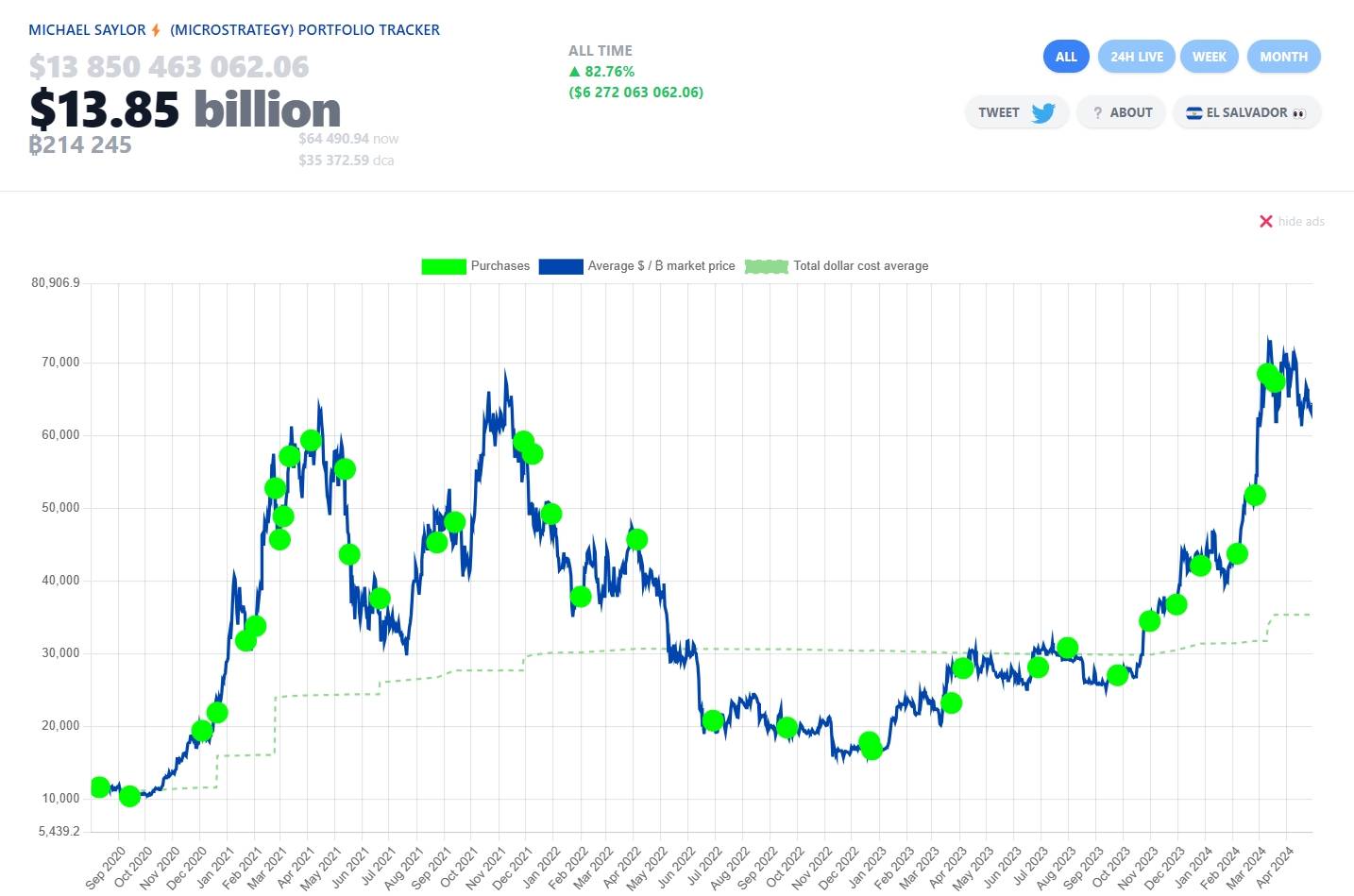Click the ALL TIME heading
The width and height of the screenshot is (1354, 896).
click(601, 51)
